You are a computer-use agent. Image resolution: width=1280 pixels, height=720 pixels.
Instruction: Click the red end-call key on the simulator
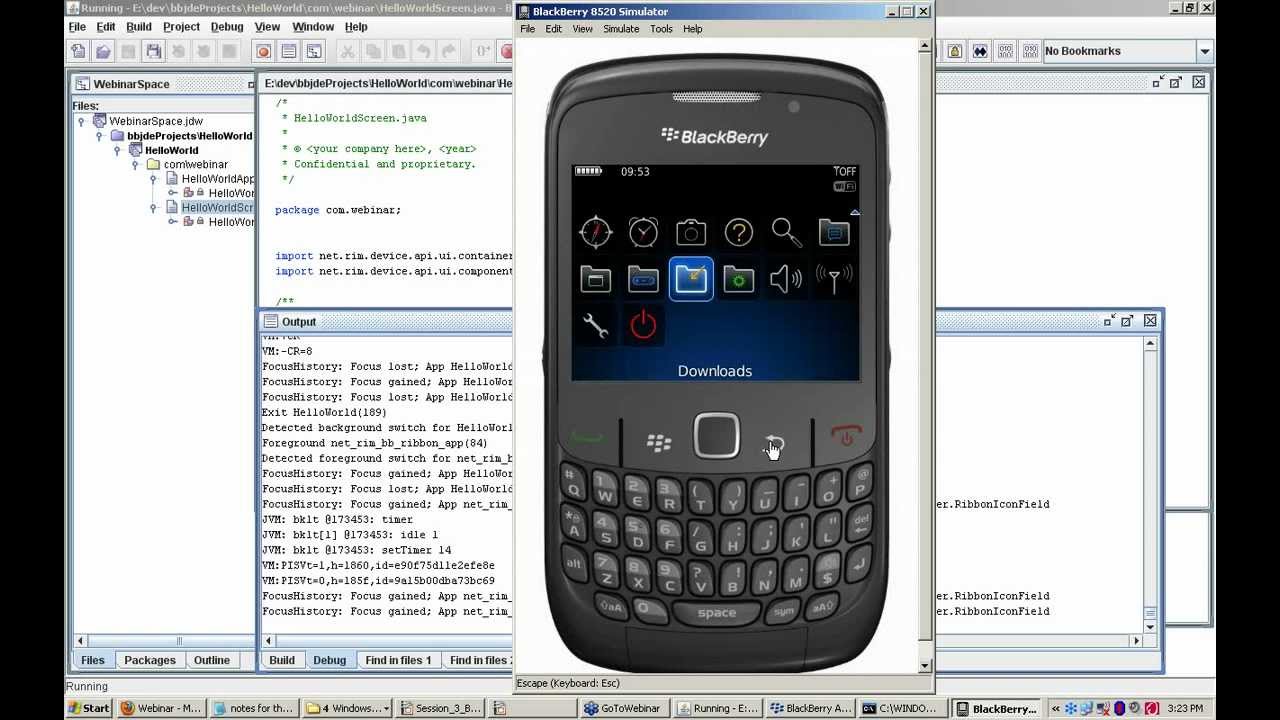pos(845,437)
